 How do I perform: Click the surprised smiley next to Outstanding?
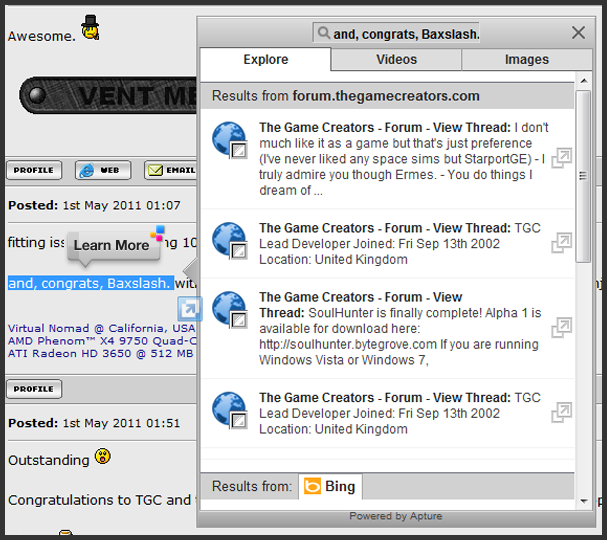point(103,456)
